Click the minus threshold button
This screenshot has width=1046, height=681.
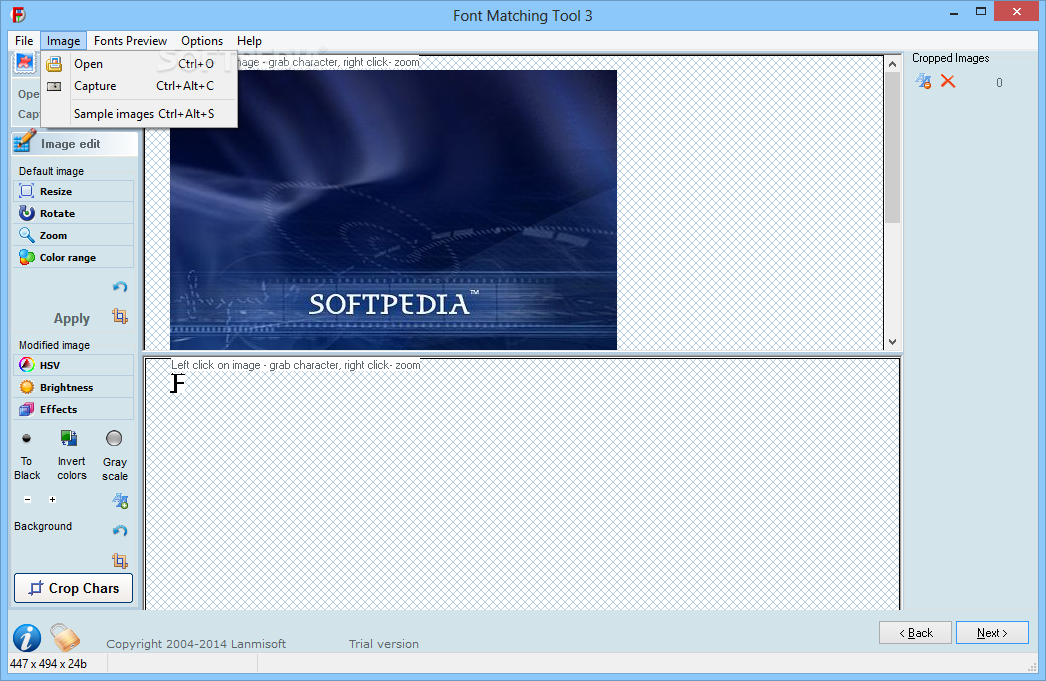pos(27,499)
